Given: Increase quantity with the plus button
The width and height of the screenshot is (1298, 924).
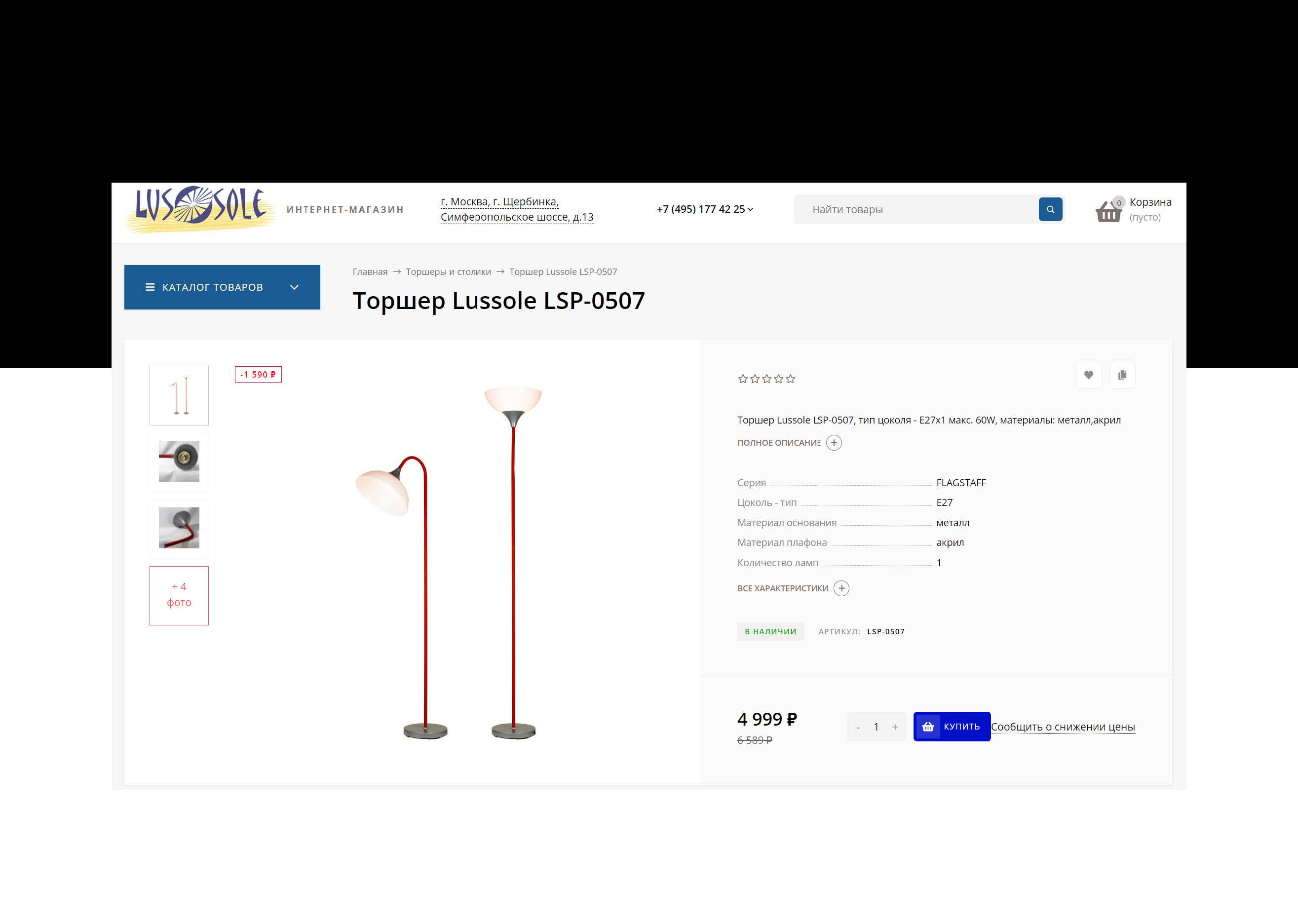Looking at the screenshot, I should coord(895,727).
